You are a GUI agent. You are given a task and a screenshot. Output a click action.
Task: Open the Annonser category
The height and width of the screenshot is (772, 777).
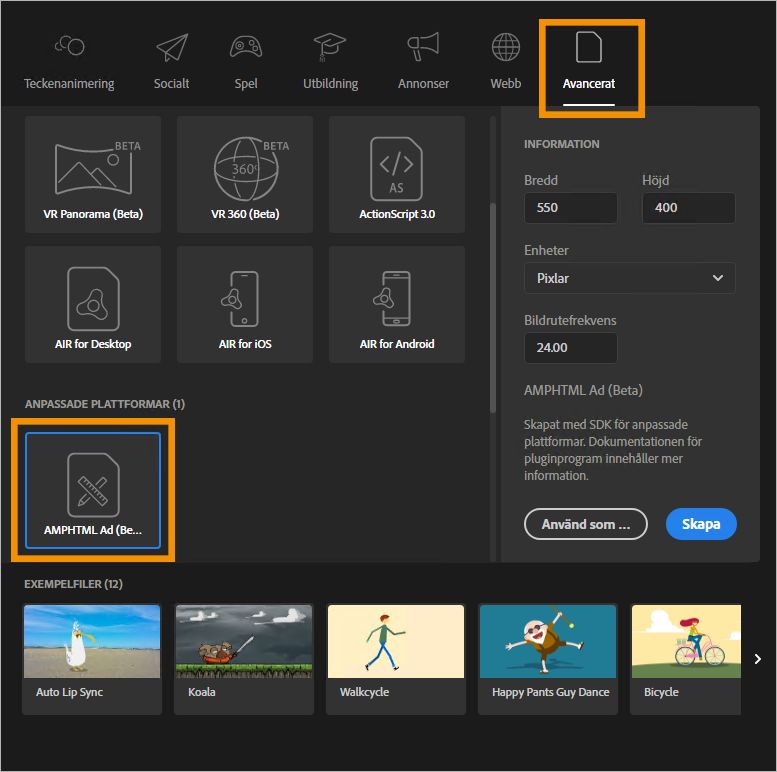pyautogui.click(x=423, y=62)
